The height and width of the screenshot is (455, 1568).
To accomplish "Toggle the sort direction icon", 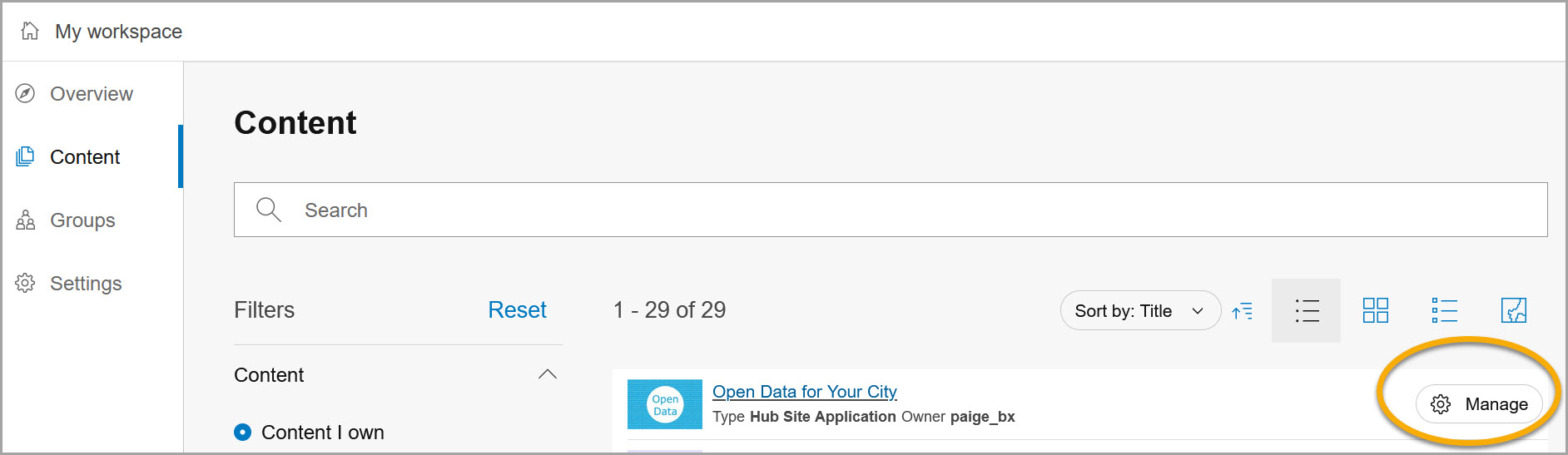I will pyautogui.click(x=1243, y=311).
